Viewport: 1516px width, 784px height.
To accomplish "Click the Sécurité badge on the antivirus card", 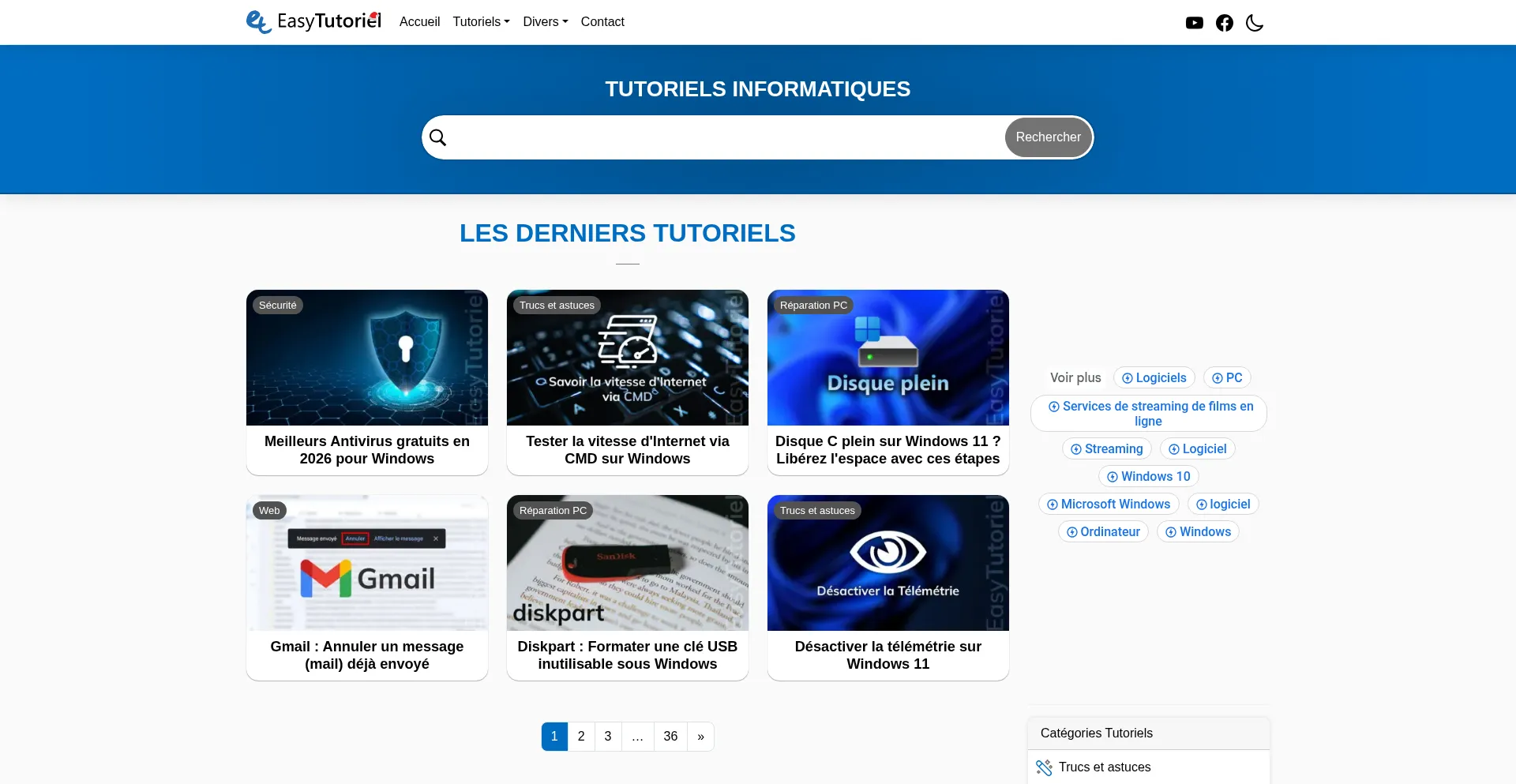I will click(277, 305).
